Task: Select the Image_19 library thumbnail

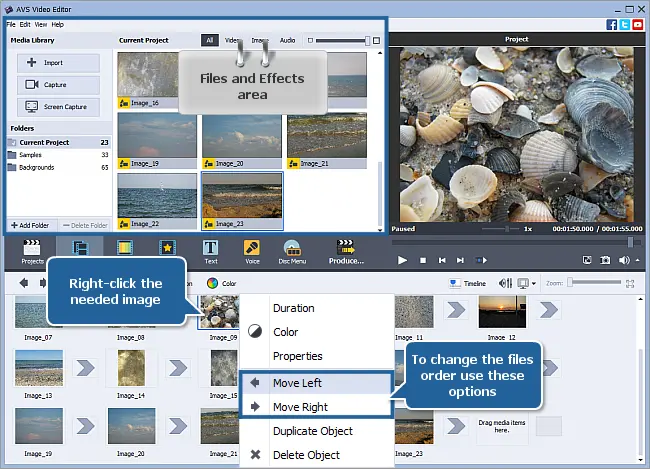Action: click(157, 141)
